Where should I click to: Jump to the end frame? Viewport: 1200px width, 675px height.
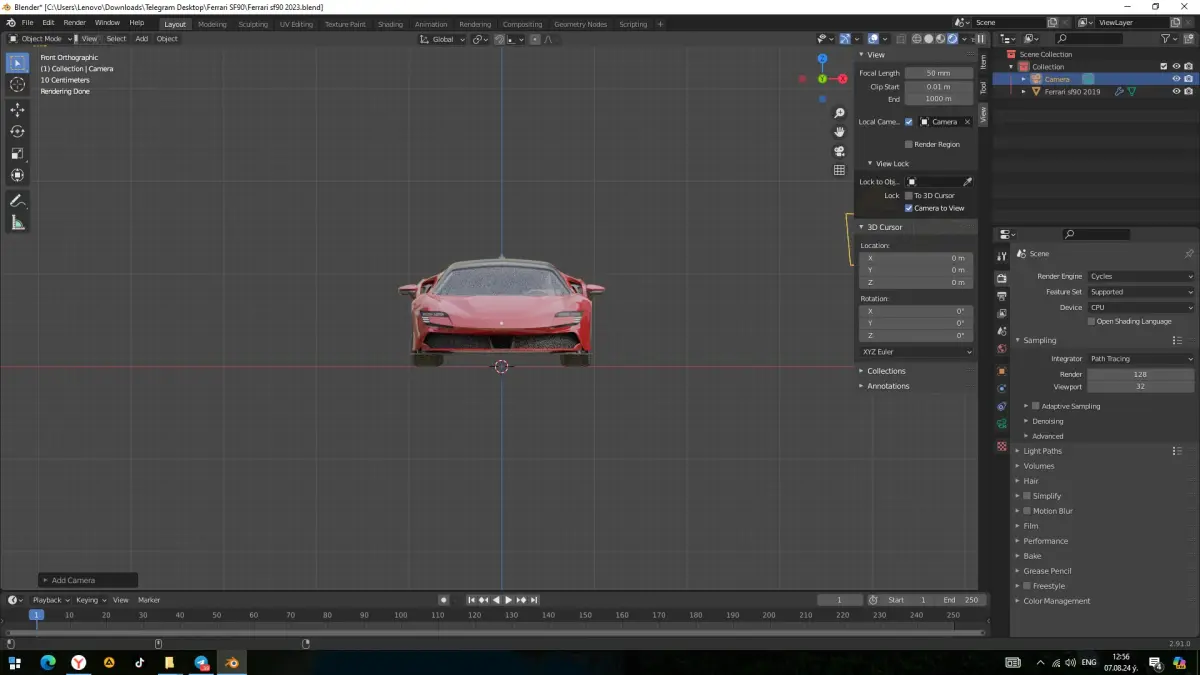(x=535, y=600)
